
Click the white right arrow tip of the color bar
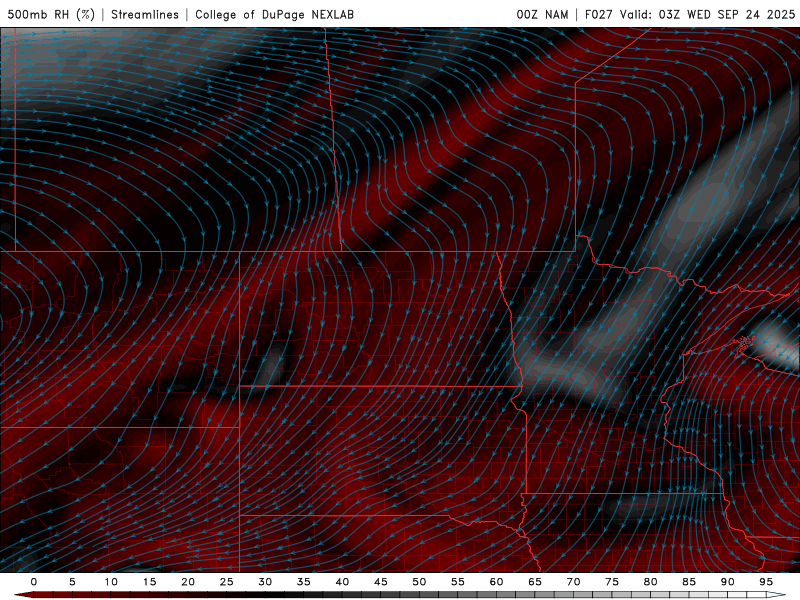777,595
